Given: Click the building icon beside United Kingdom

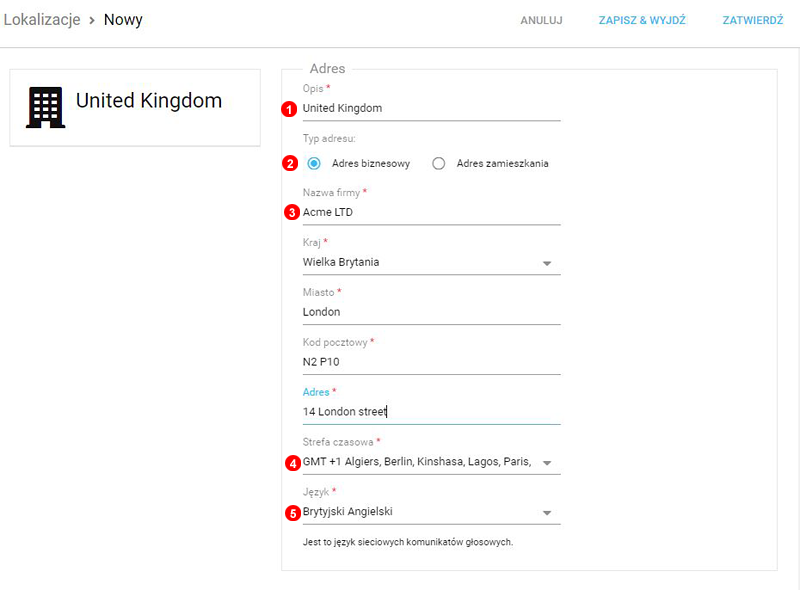Looking at the screenshot, I should pyautogui.click(x=45, y=106).
